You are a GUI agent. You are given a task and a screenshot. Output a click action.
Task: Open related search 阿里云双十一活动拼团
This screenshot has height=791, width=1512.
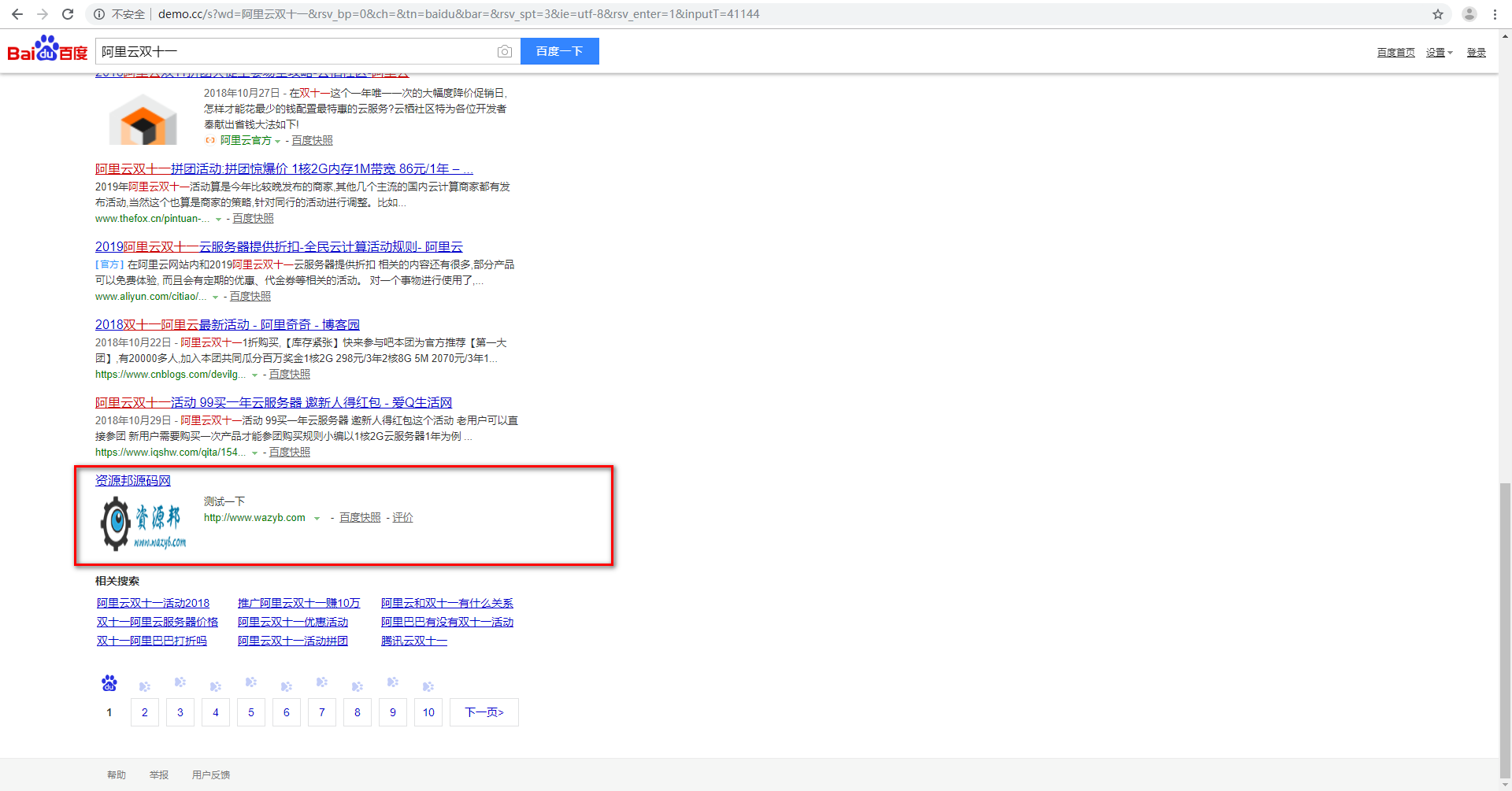click(x=293, y=641)
